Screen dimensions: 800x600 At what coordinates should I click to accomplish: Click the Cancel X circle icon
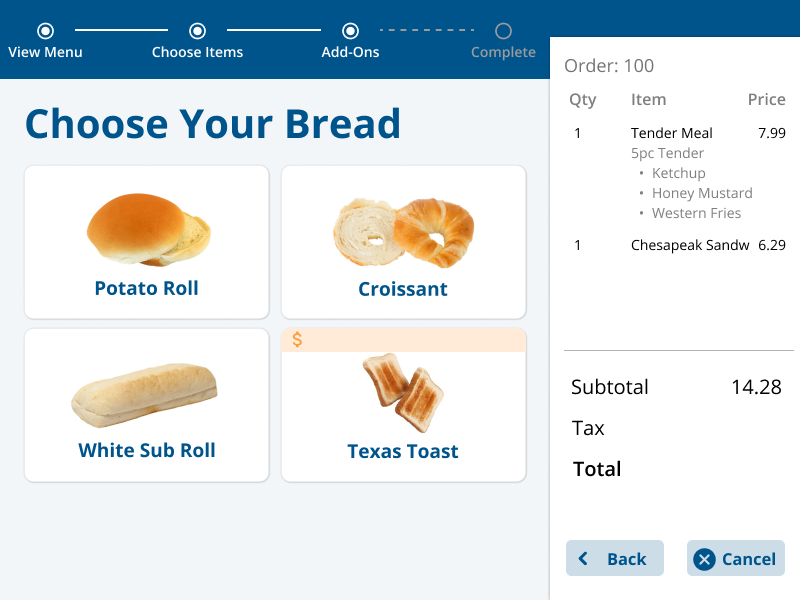coord(704,559)
